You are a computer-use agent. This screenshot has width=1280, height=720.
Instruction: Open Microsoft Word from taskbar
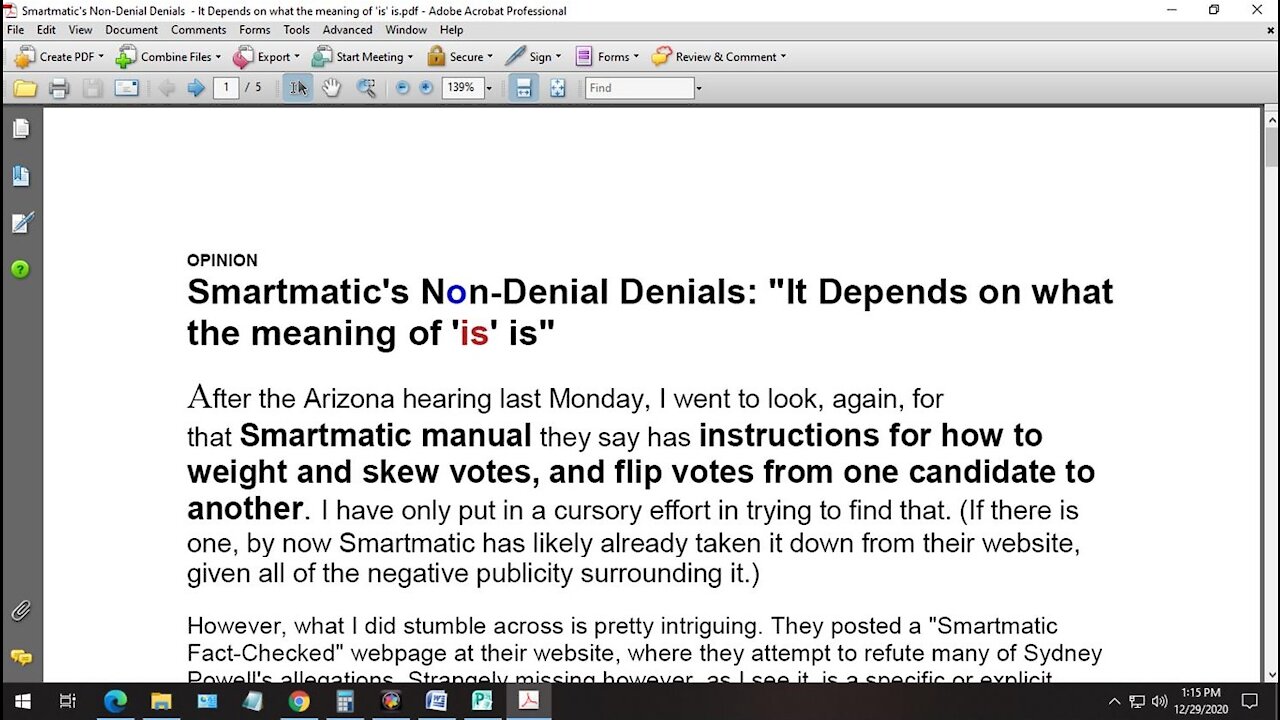tap(436, 701)
